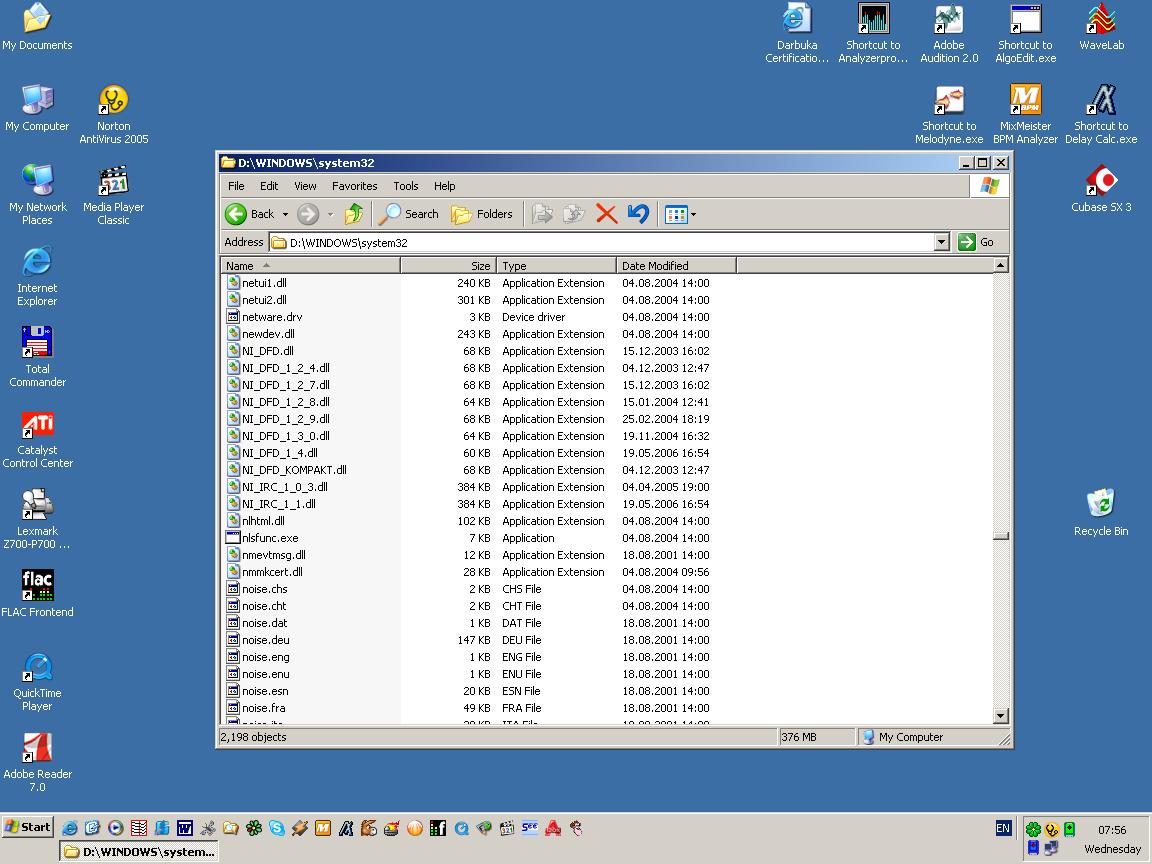Select the nlsfunc.exe file

tap(269, 538)
